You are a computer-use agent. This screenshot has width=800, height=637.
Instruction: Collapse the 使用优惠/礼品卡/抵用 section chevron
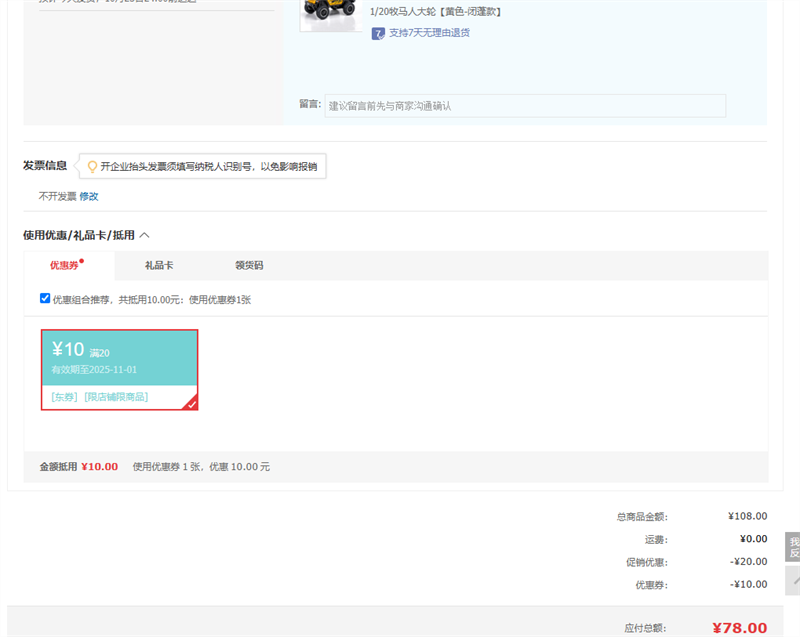tap(144, 235)
